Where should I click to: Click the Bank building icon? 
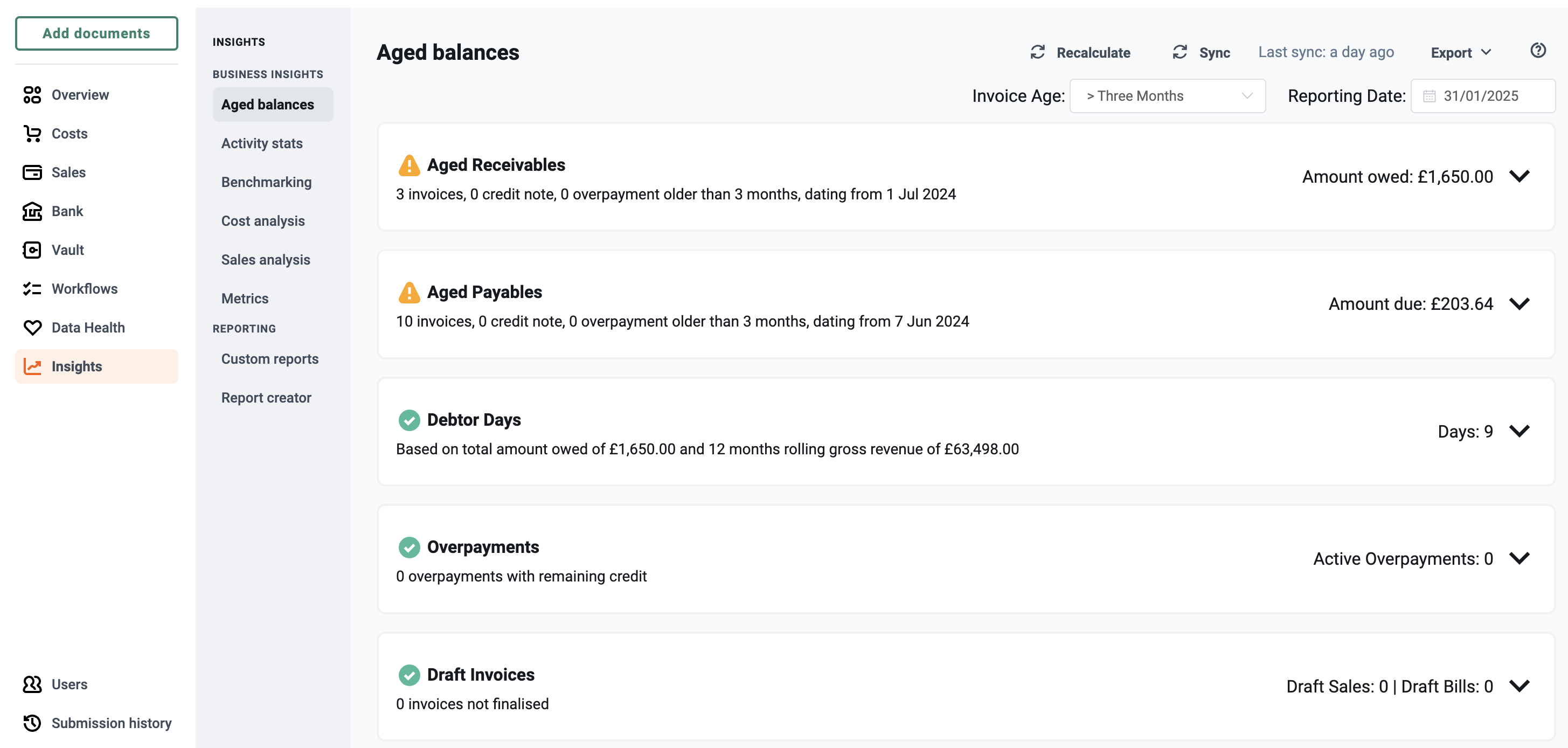[x=32, y=211]
